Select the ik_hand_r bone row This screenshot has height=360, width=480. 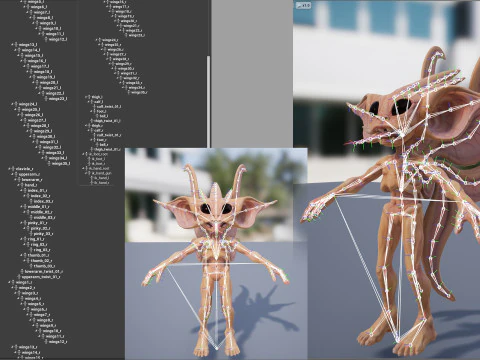[x=100, y=183]
